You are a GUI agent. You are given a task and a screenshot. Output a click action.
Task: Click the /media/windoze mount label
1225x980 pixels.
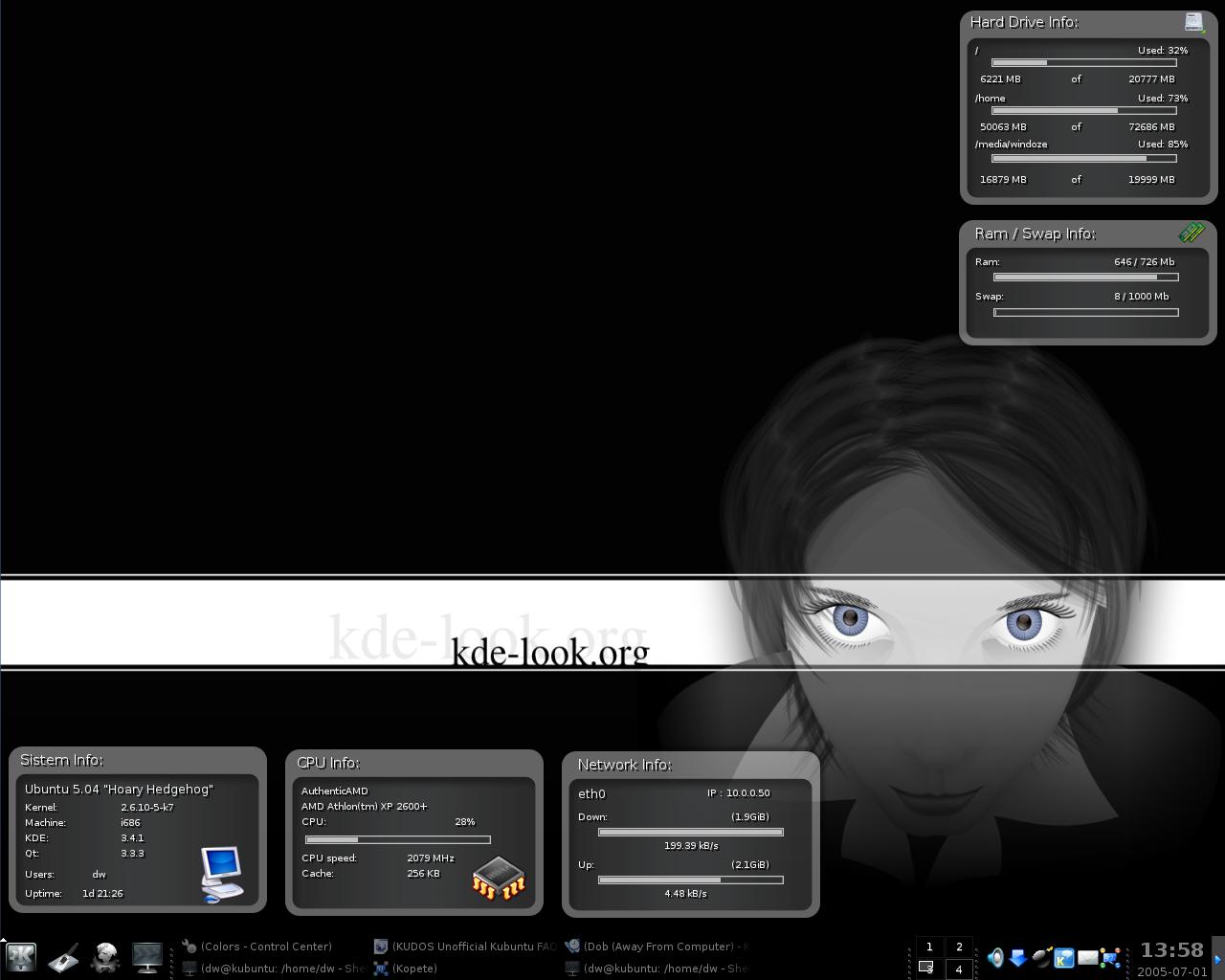pos(1012,145)
